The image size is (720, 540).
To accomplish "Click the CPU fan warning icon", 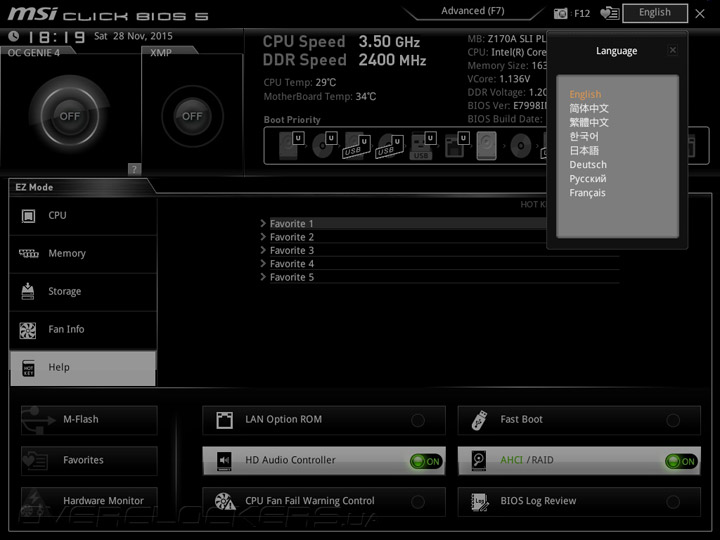I will pyautogui.click(x=225, y=501).
